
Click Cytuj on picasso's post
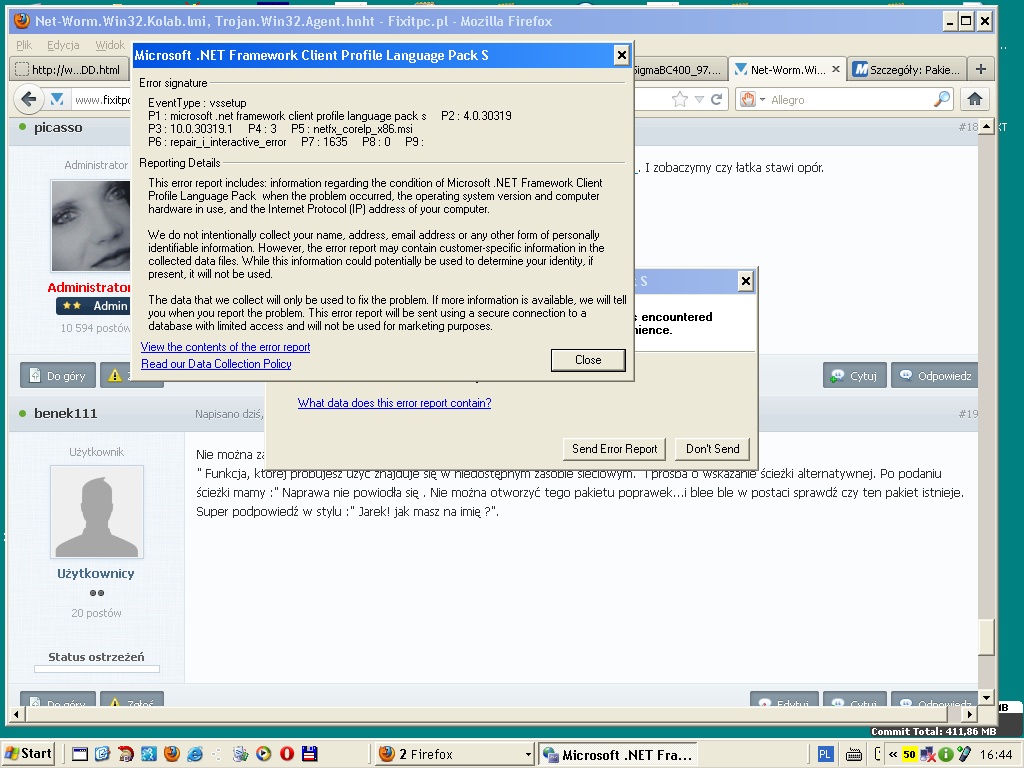(855, 376)
